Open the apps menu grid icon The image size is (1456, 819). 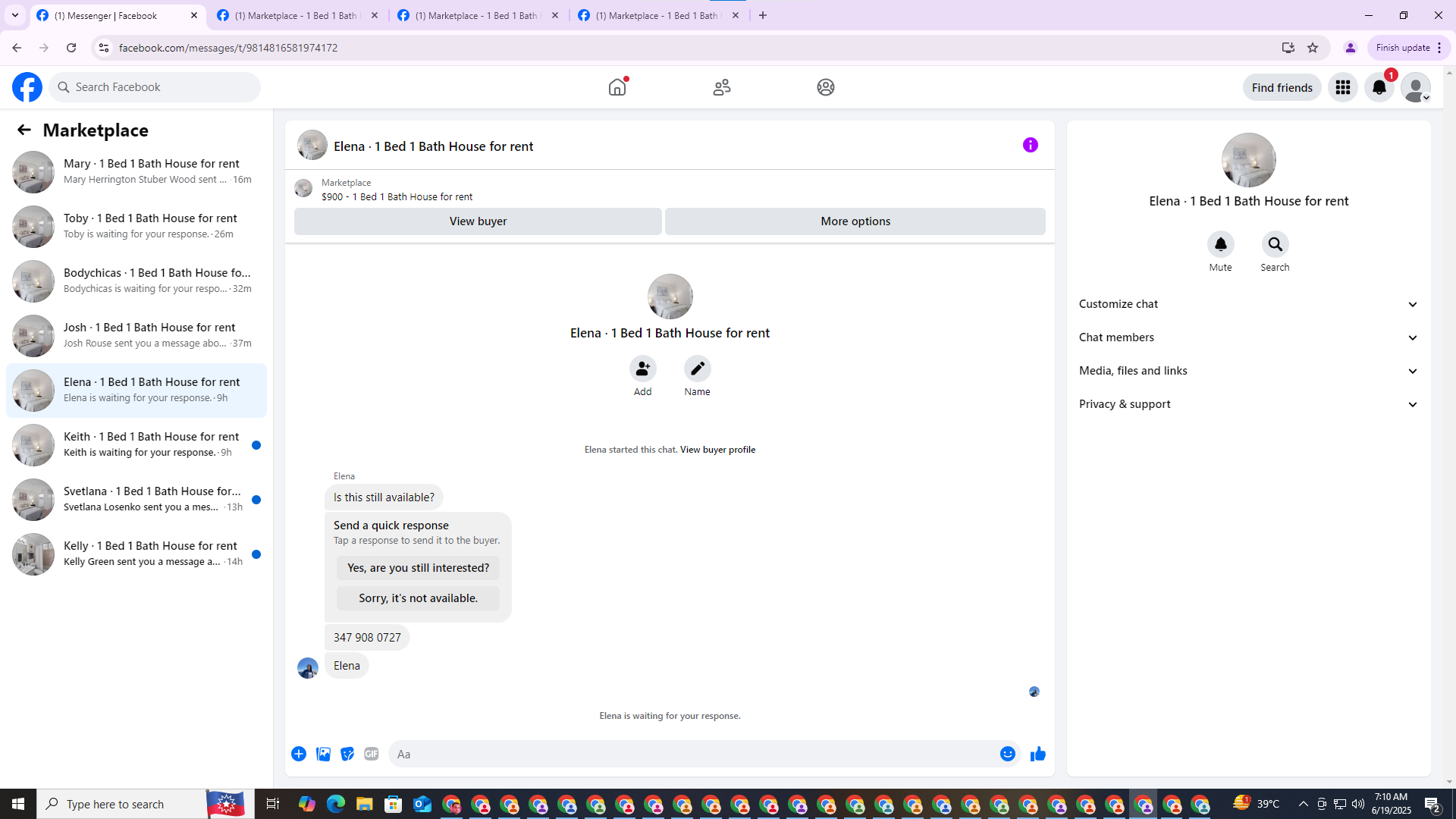pyautogui.click(x=1343, y=87)
